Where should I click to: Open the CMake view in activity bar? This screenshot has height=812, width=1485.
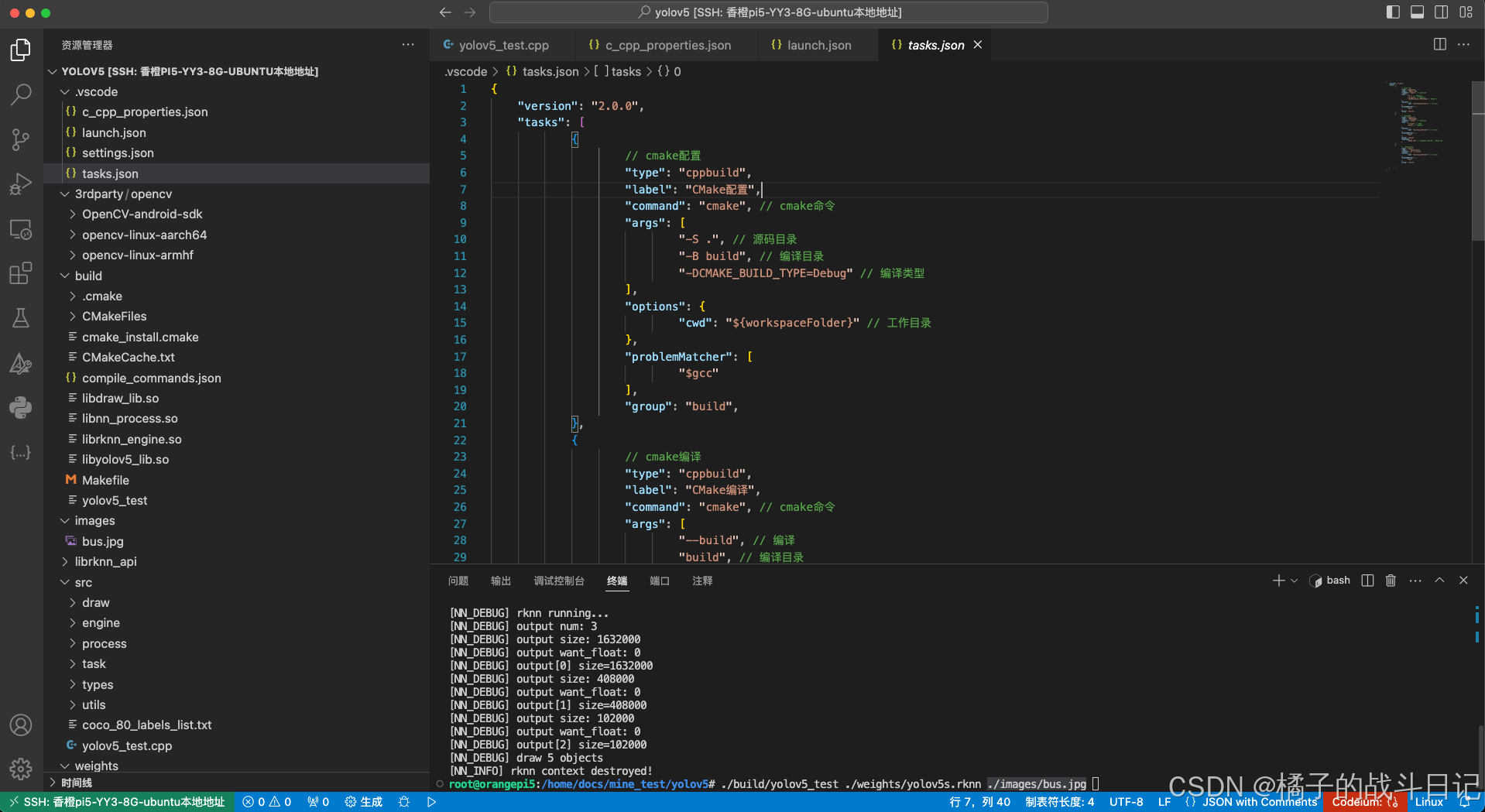click(21, 363)
